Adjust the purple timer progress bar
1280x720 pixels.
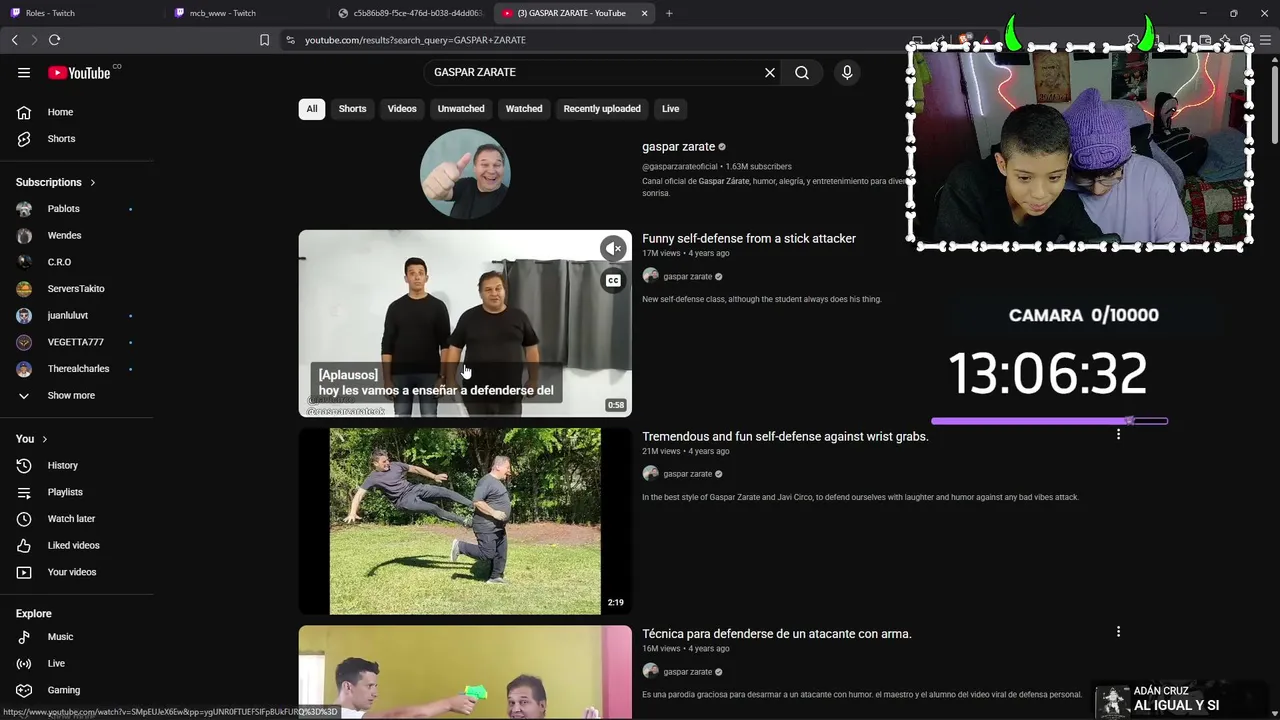click(1049, 421)
